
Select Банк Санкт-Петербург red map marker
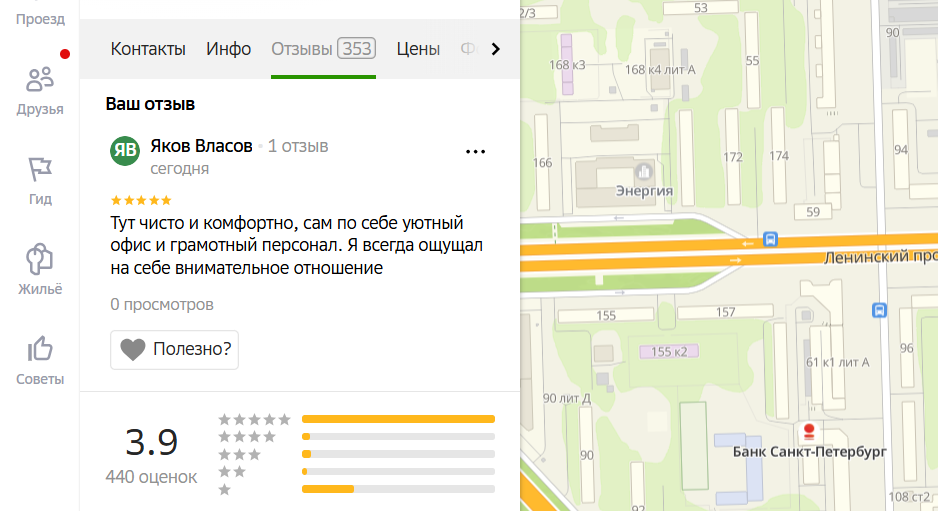tap(809, 431)
